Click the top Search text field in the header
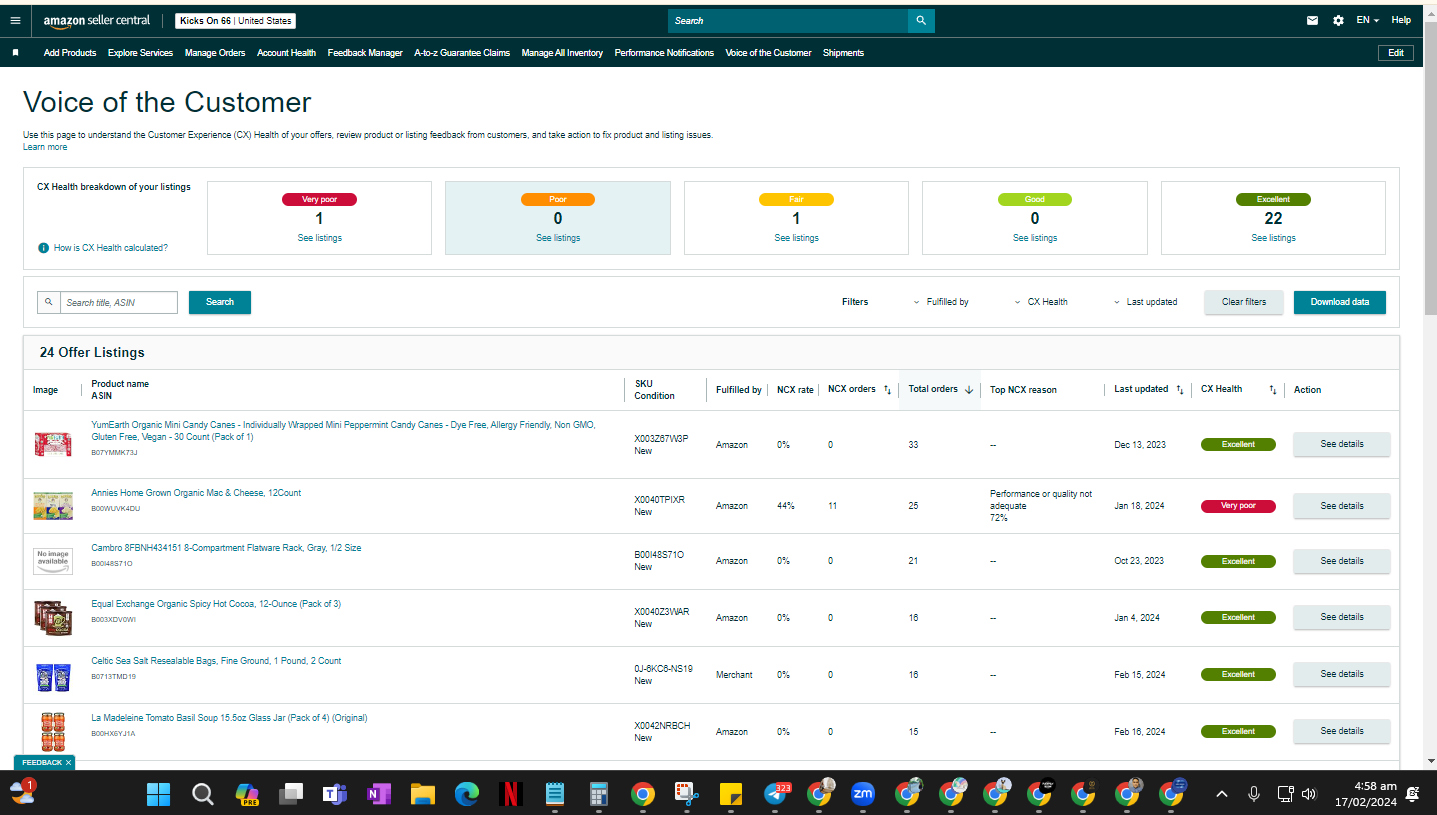1437x815 pixels. pos(788,20)
